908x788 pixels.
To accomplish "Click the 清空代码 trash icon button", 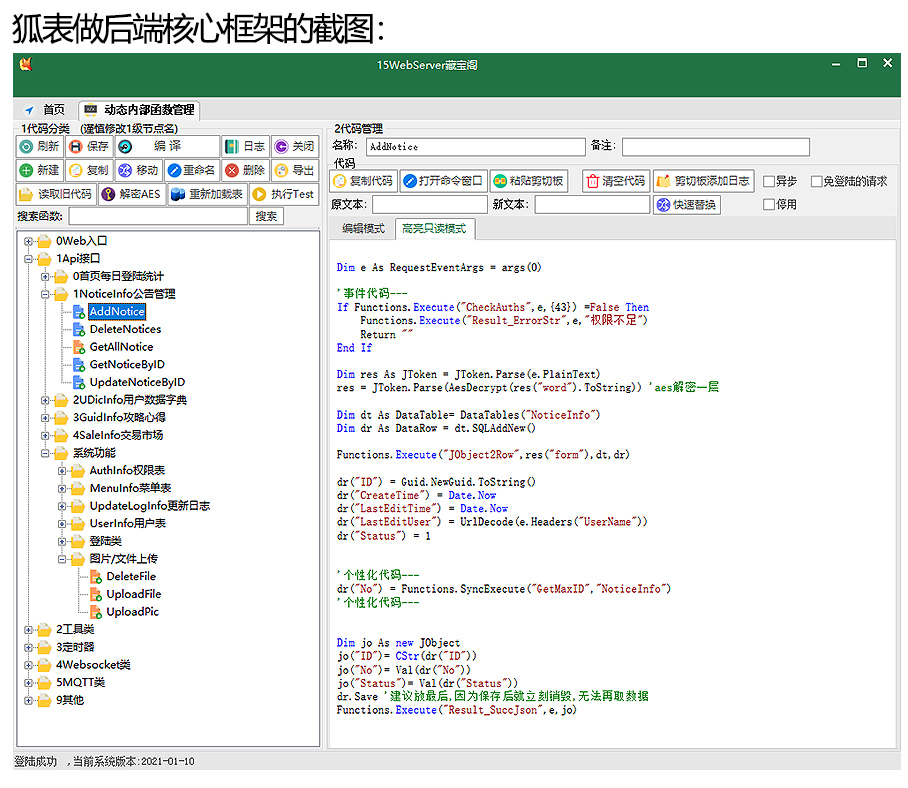I will (616, 181).
